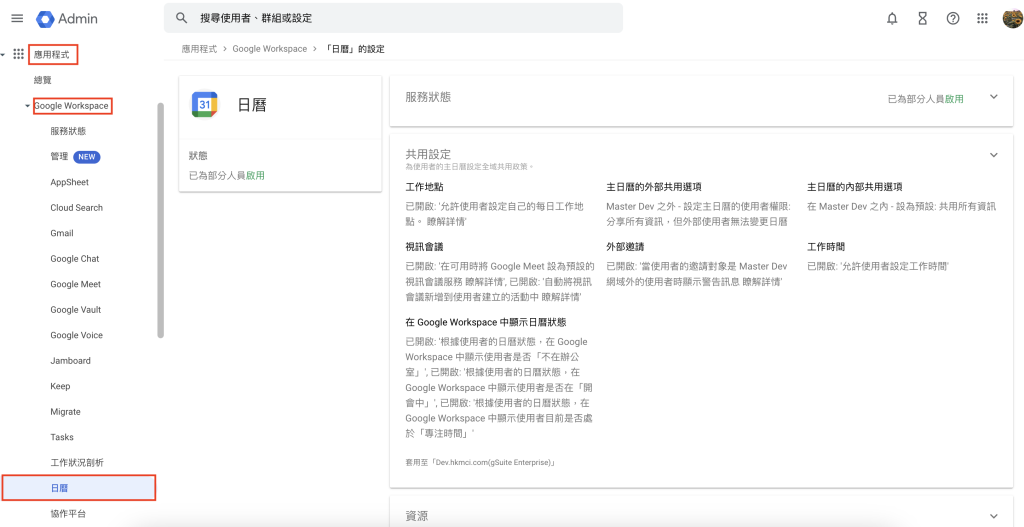1024x527 pixels.
Task: Click the Calendar app icon
Action: pyautogui.click(x=204, y=104)
